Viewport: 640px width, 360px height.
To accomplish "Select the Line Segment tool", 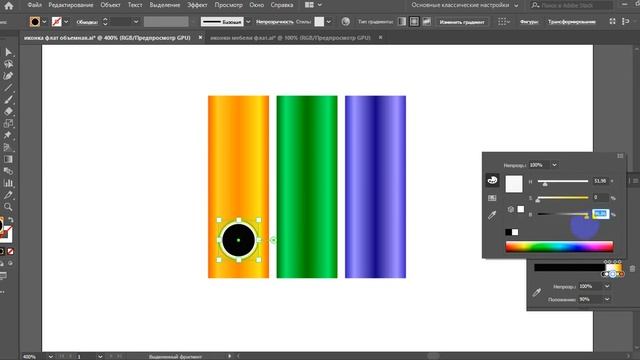I will point(8,88).
